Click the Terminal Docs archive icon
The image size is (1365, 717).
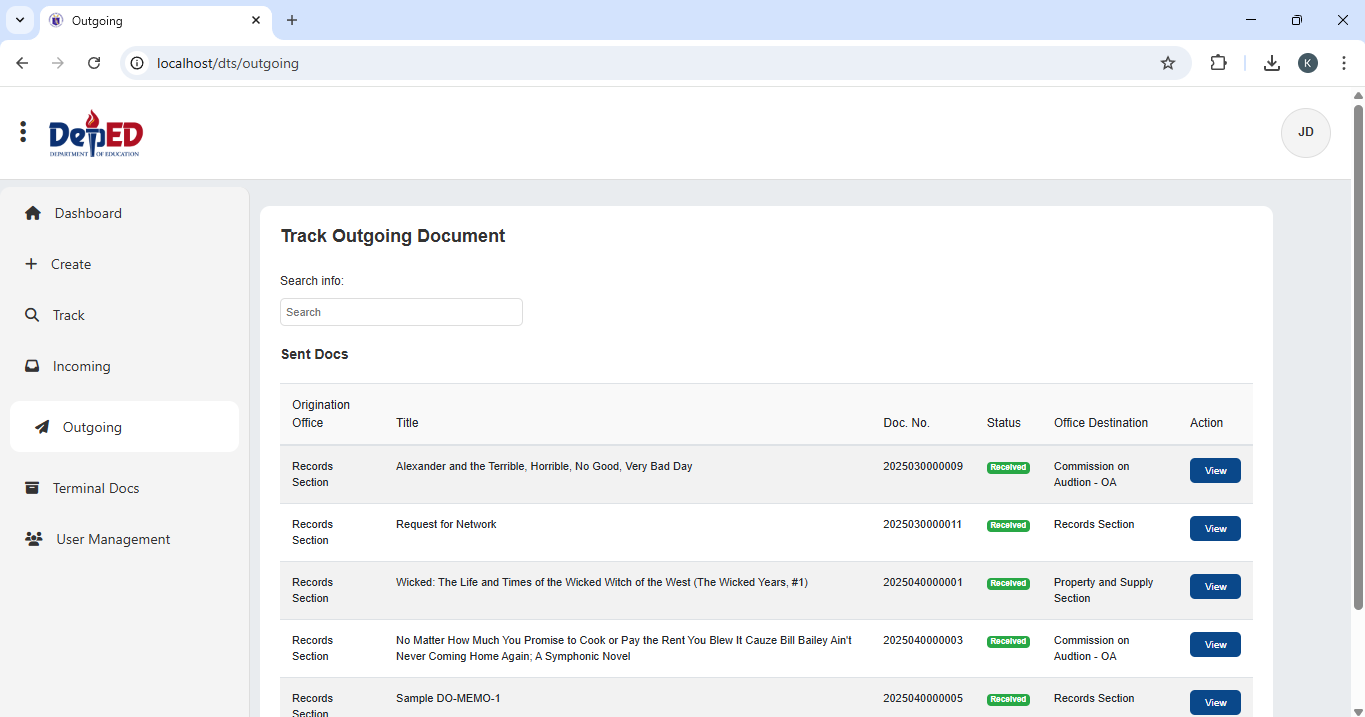pyautogui.click(x=32, y=488)
